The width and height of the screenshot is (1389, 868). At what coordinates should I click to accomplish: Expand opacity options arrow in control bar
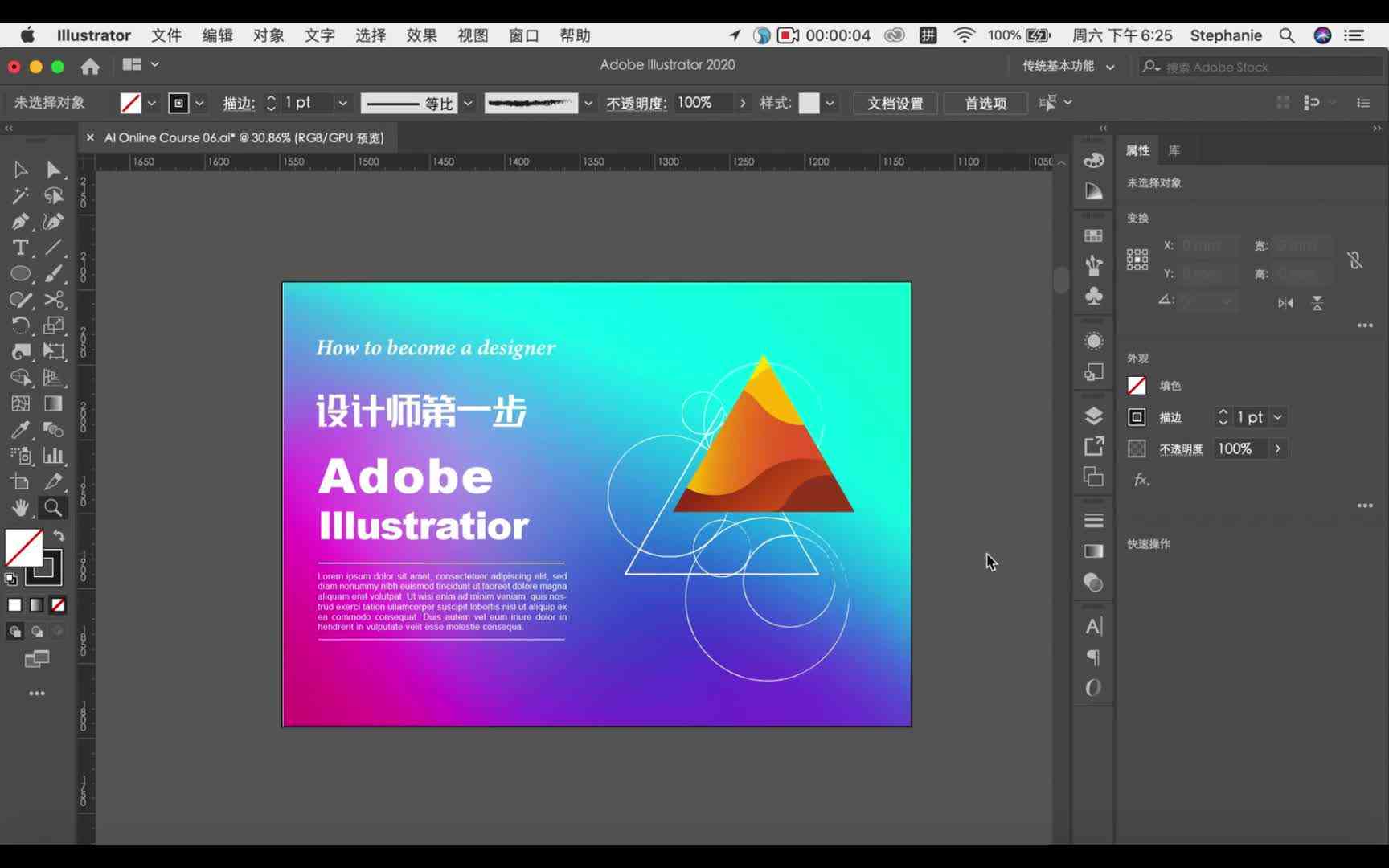(x=743, y=103)
